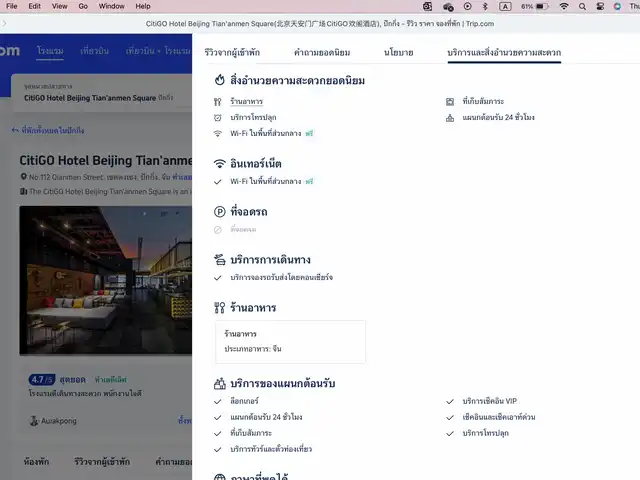Viewport: 640px width, 480px height.
Task: Click the 4.7/5 rating badge
Action: [x=41, y=380]
